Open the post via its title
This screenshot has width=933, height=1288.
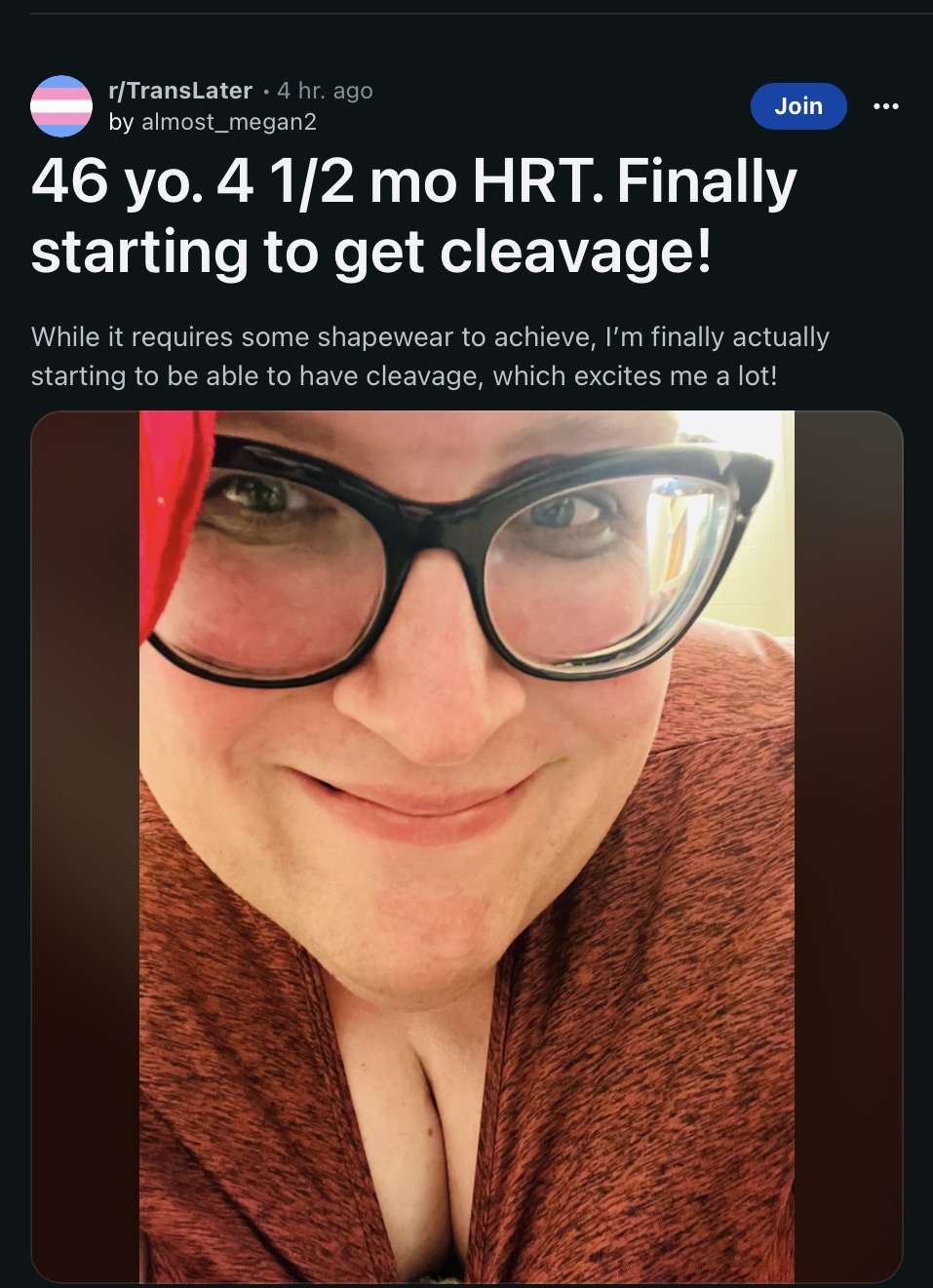click(x=414, y=217)
